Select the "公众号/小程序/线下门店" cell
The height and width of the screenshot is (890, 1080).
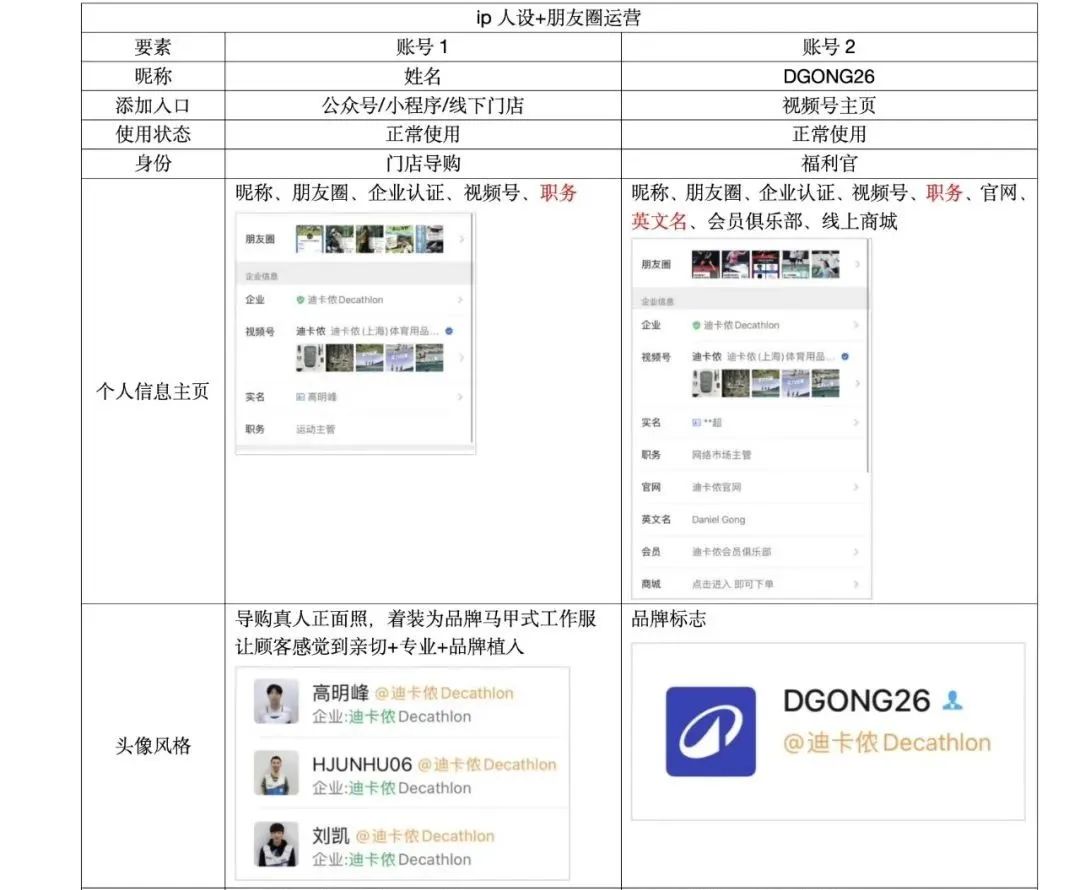click(x=422, y=105)
